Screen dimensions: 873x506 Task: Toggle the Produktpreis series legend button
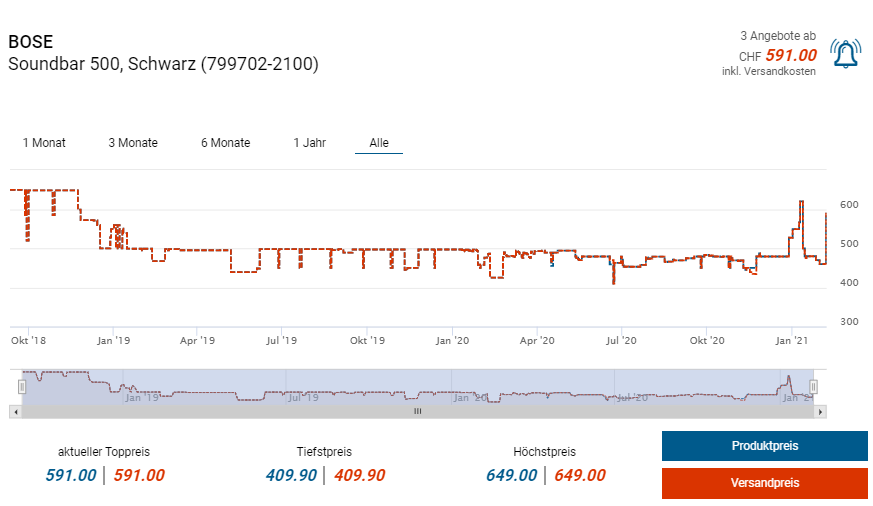(764, 446)
